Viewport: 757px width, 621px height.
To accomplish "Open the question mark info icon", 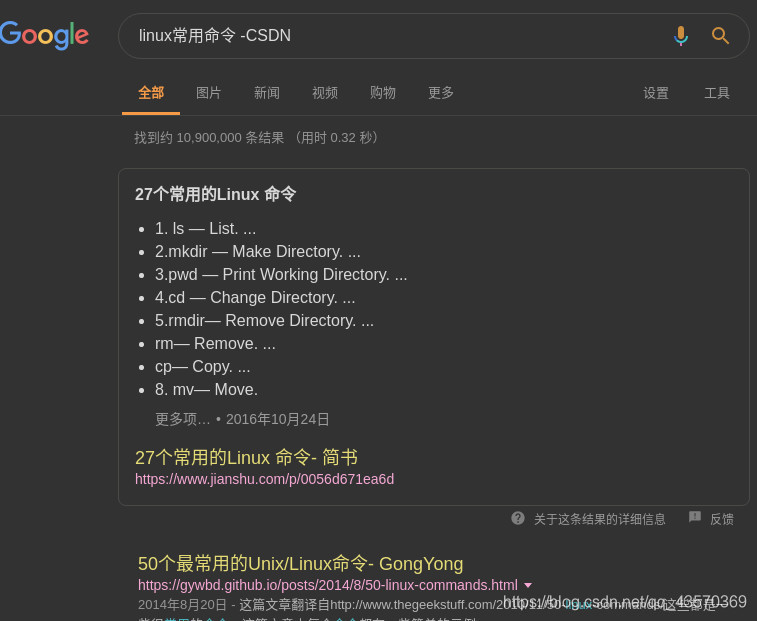I will pos(518,518).
